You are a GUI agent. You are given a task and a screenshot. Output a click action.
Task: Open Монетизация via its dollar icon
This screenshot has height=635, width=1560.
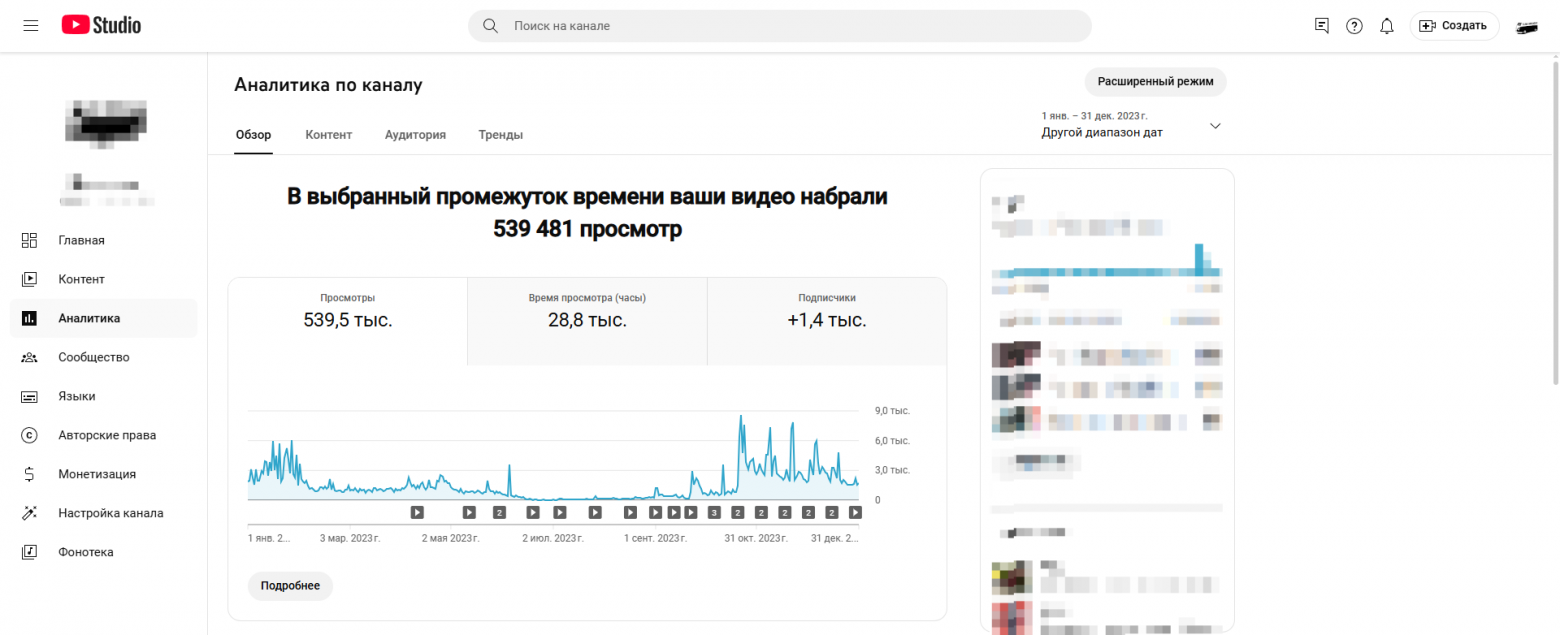click(29, 474)
